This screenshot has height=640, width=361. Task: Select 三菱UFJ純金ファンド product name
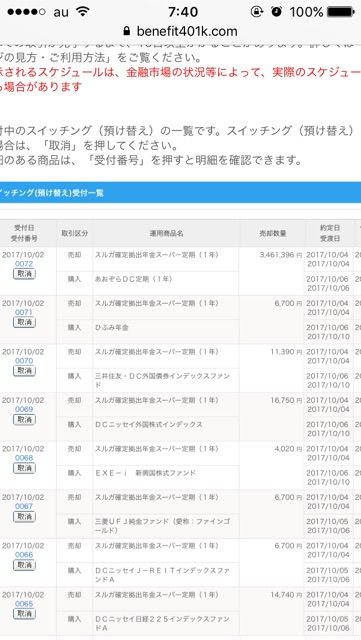(x=162, y=526)
